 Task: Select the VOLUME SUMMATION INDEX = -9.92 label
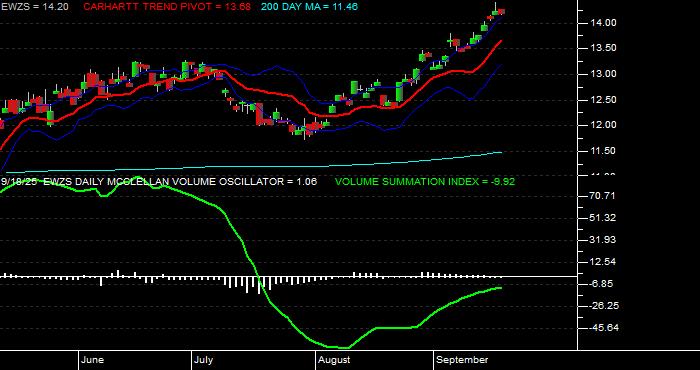(x=425, y=182)
